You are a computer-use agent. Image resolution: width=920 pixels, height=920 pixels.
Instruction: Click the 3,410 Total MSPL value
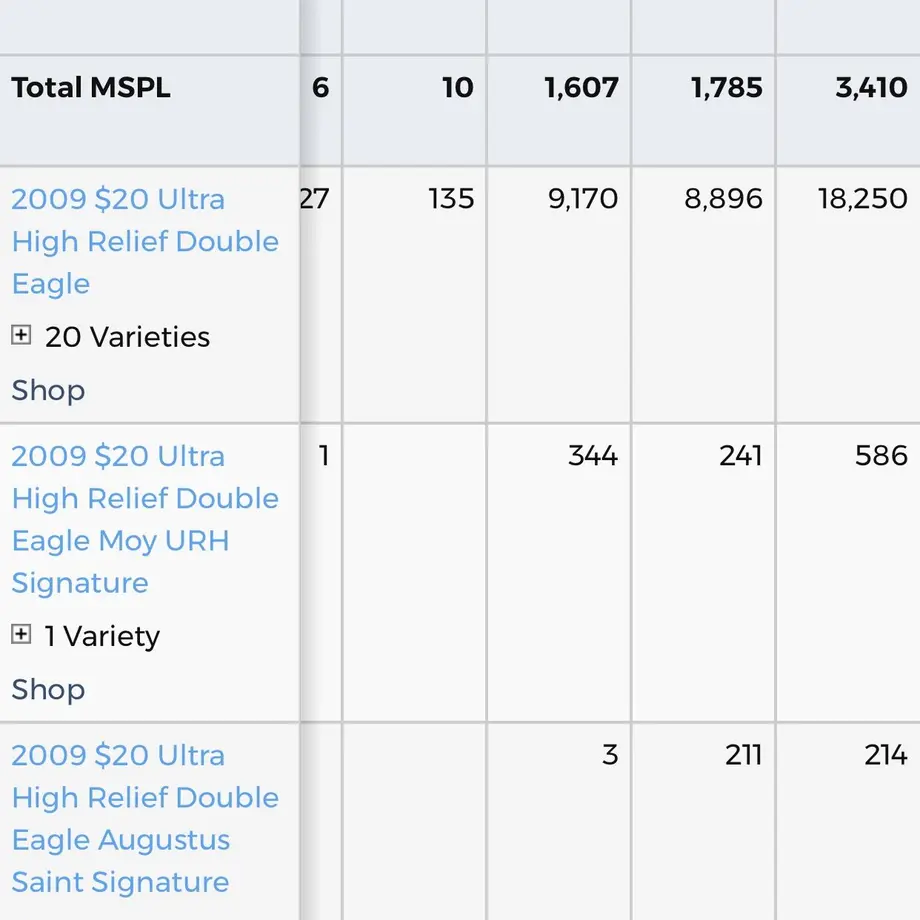[871, 87]
